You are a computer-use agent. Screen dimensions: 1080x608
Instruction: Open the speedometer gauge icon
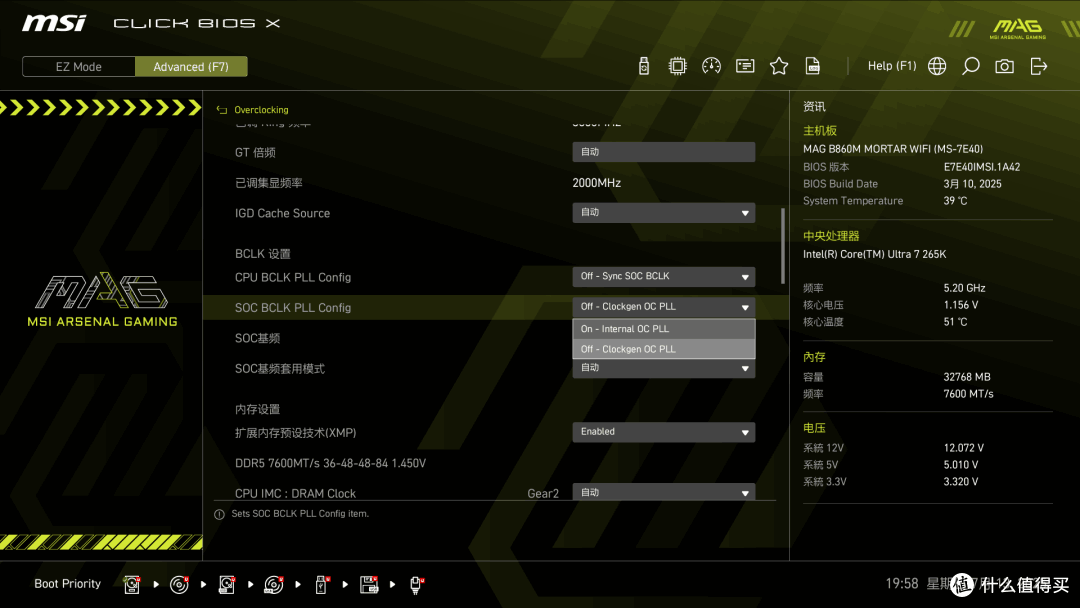711,66
